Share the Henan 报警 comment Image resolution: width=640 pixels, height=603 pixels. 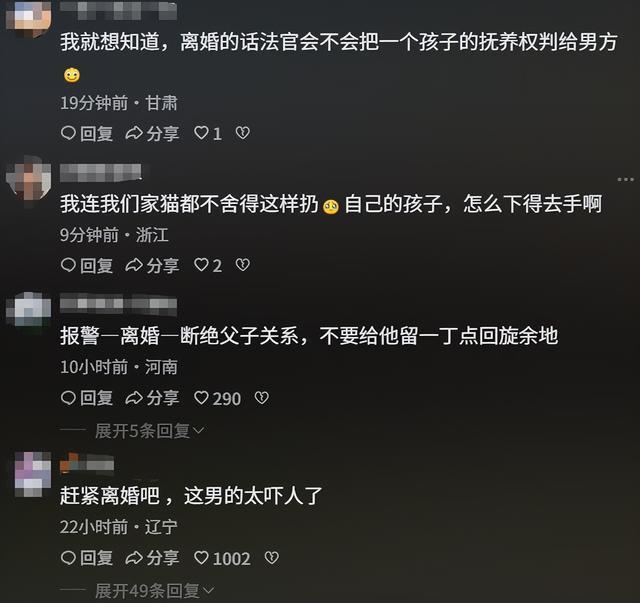152,398
